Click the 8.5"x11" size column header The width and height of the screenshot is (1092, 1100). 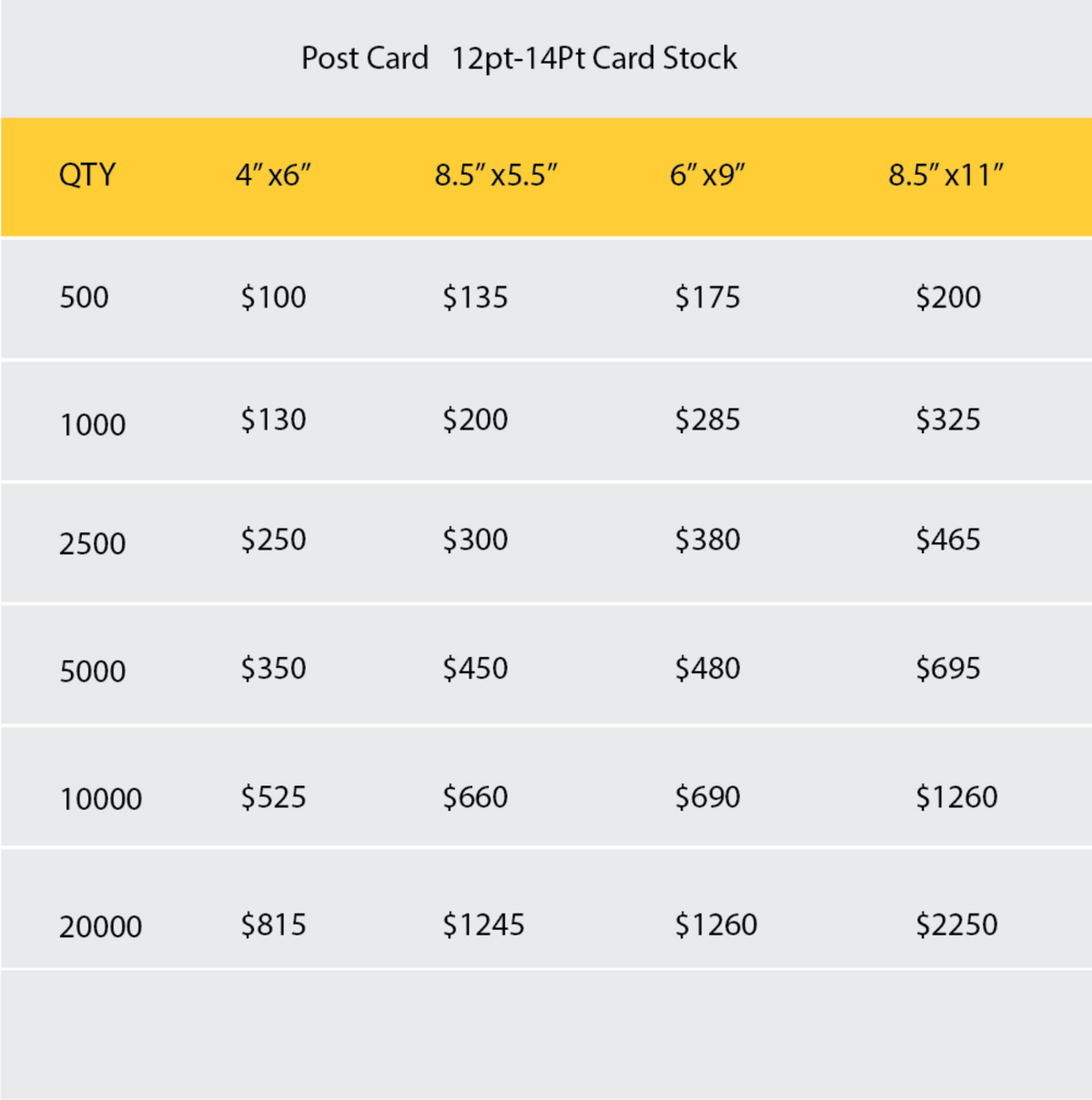click(x=945, y=174)
